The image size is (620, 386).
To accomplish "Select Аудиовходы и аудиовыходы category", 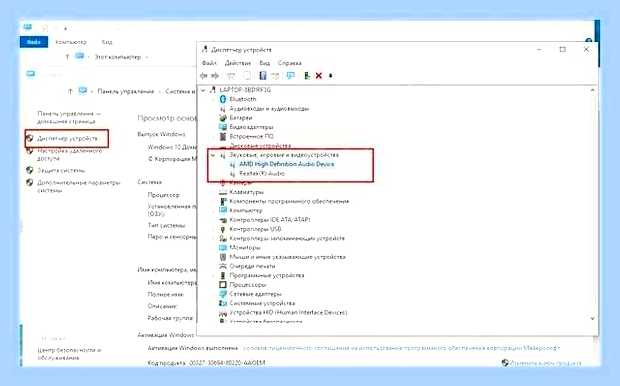I will tap(269, 108).
